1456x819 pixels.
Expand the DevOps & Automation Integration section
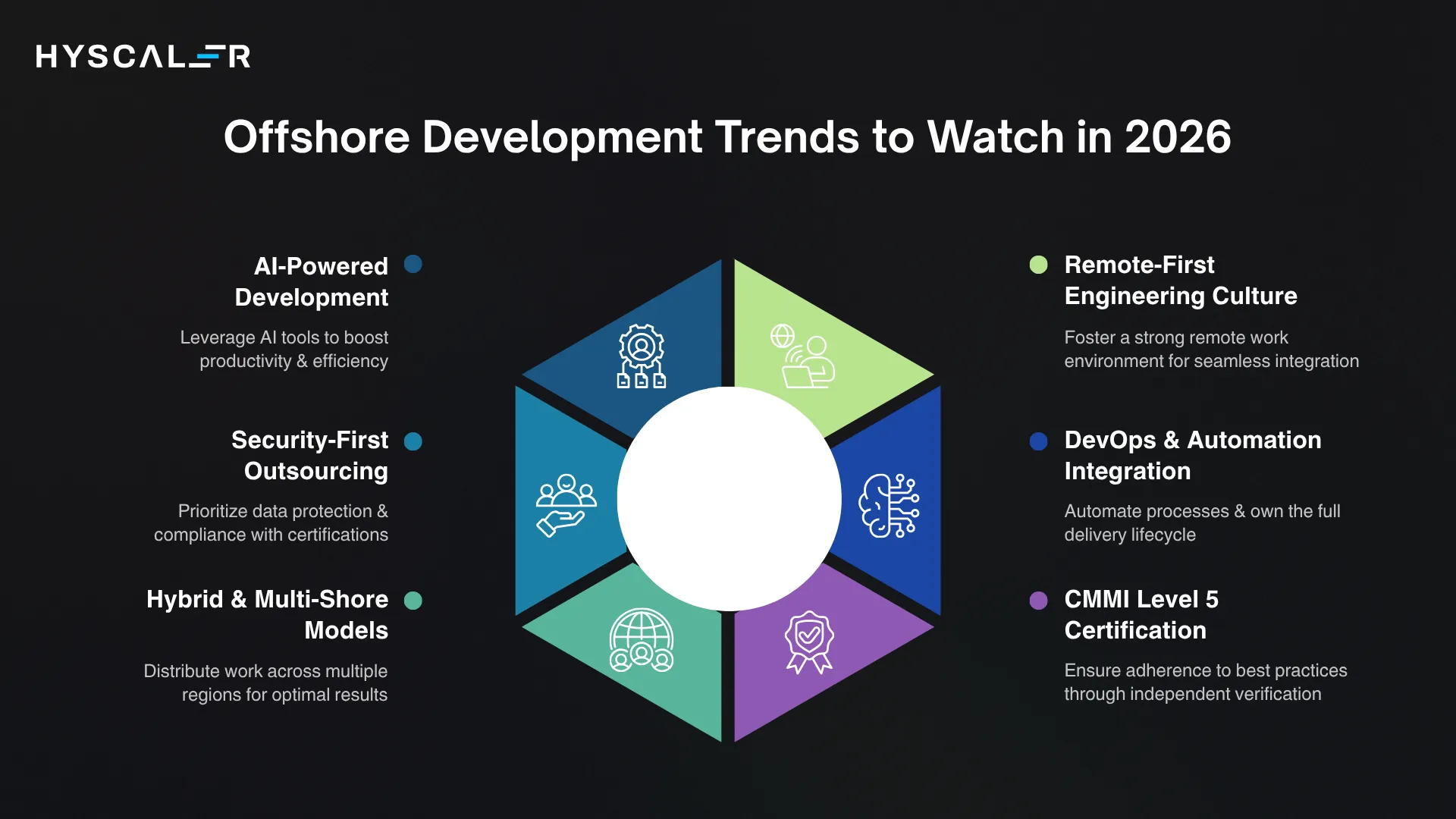[x=1192, y=455]
